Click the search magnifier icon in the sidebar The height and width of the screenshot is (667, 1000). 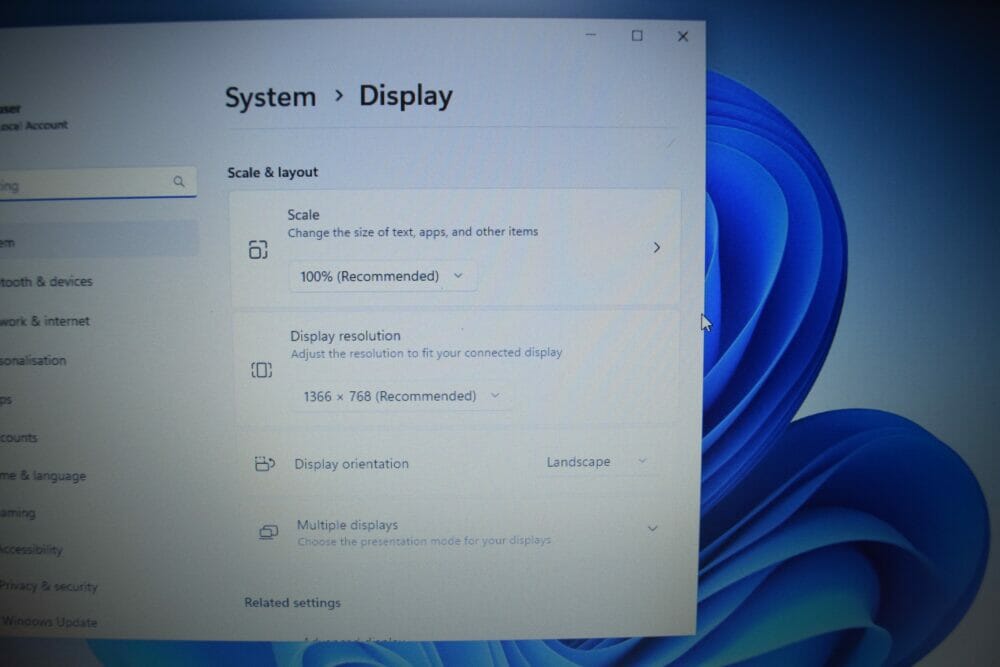pyautogui.click(x=179, y=182)
